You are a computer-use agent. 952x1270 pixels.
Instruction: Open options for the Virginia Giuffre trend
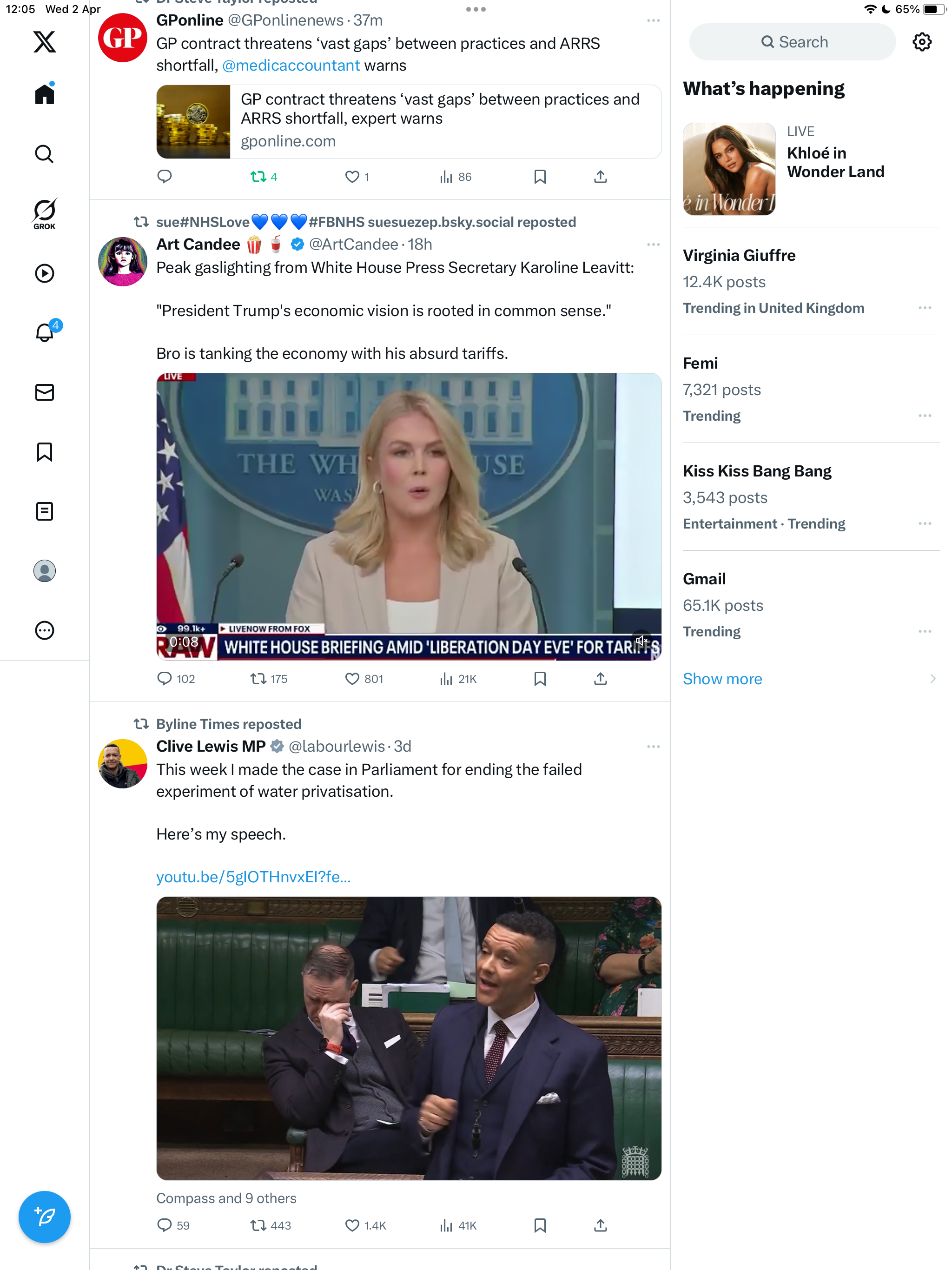(925, 308)
